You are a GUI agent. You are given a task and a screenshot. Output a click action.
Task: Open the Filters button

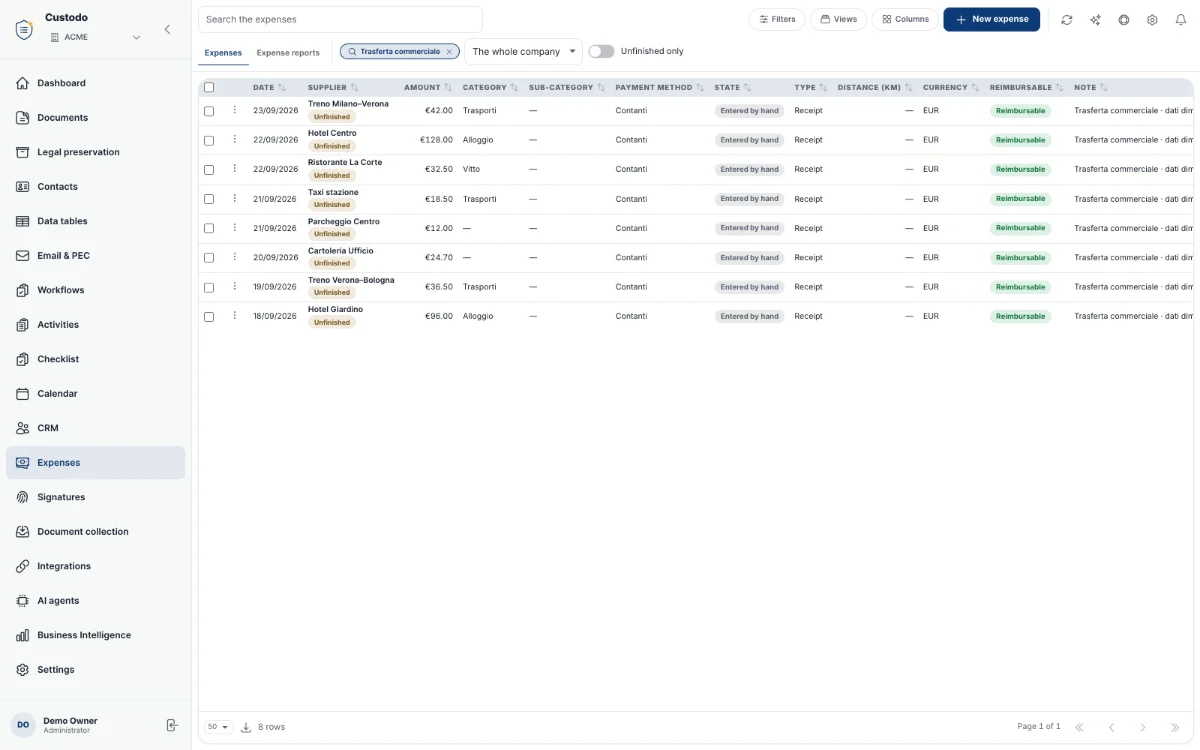click(776, 19)
